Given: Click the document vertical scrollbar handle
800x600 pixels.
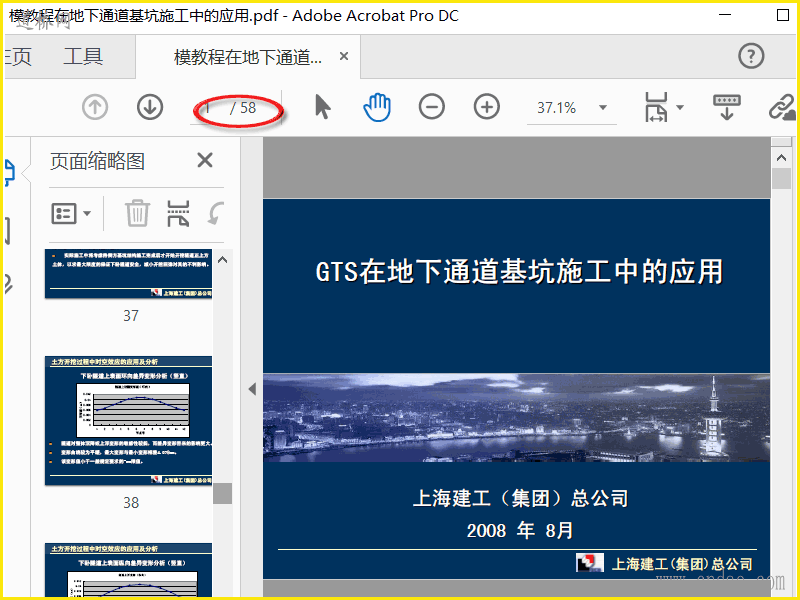Looking at the screenshot, I should coord(781,179).
